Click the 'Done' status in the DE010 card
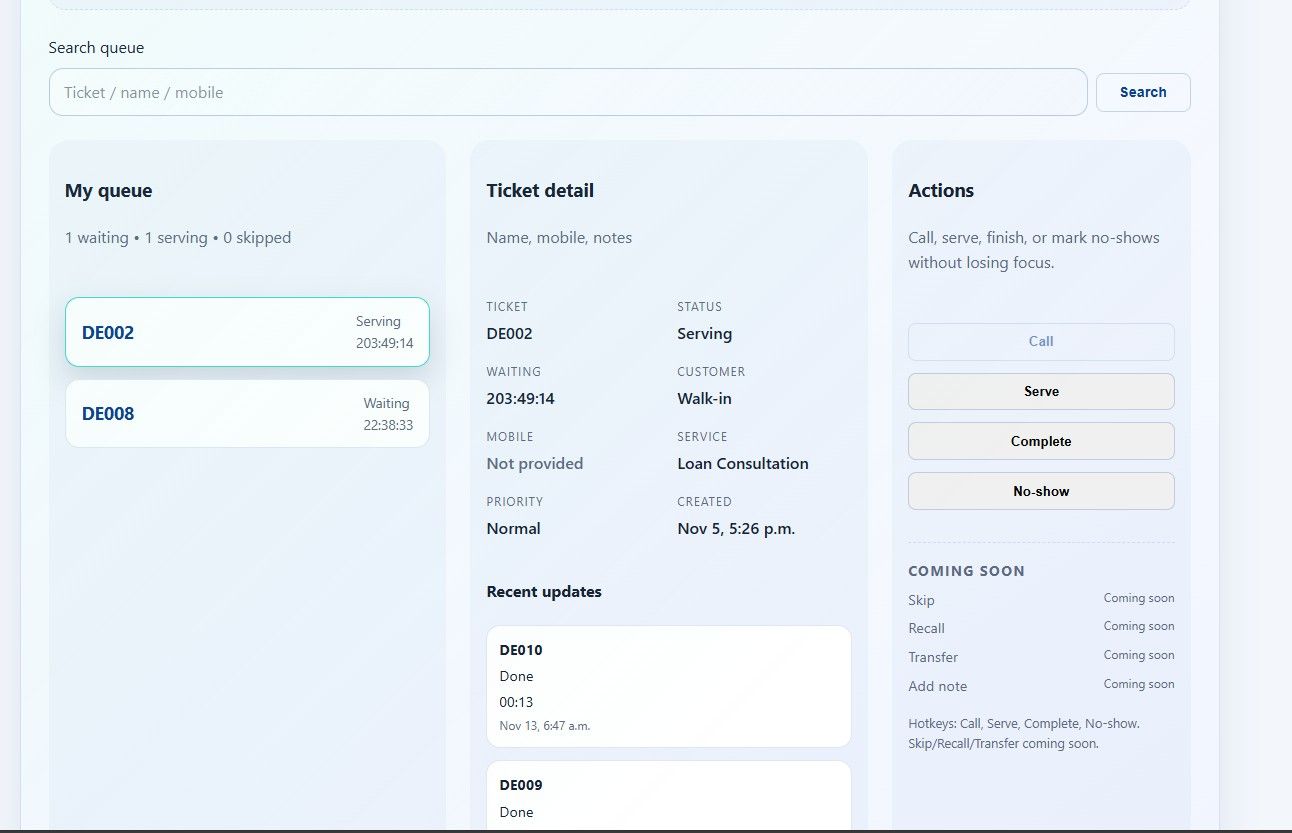Screen dimensions: 1292x833 pos(517,676)
